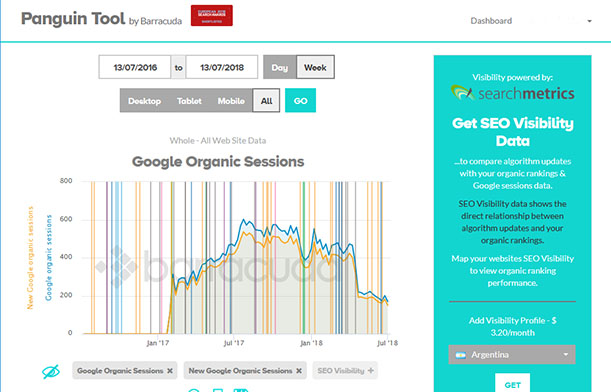This screenshot has width=611, height=392.
Task: Remove the Google Organic Sessions tag
Action: pos(170,371)
